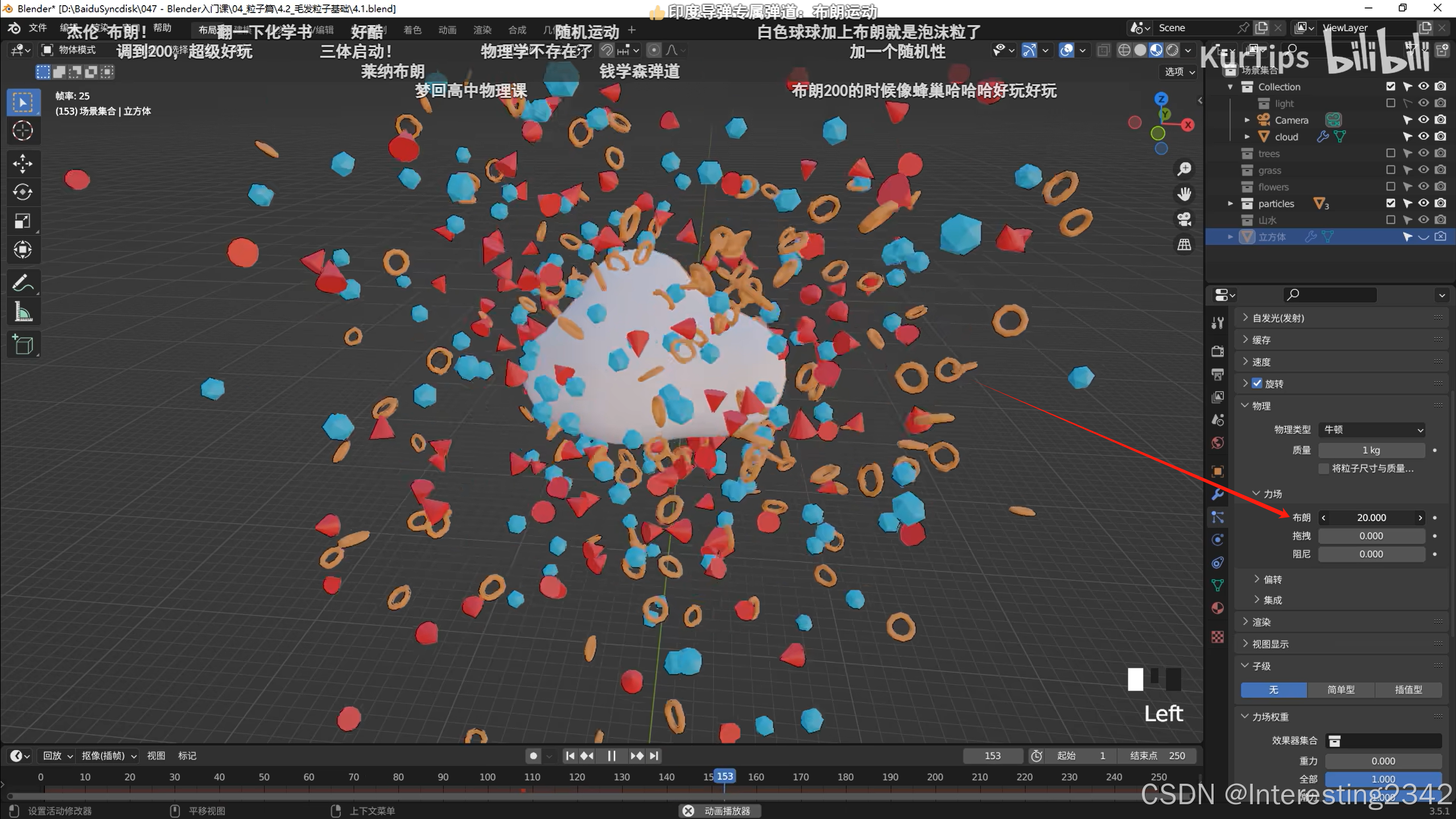Select the Move tool in left toolbar

(23, 164)
